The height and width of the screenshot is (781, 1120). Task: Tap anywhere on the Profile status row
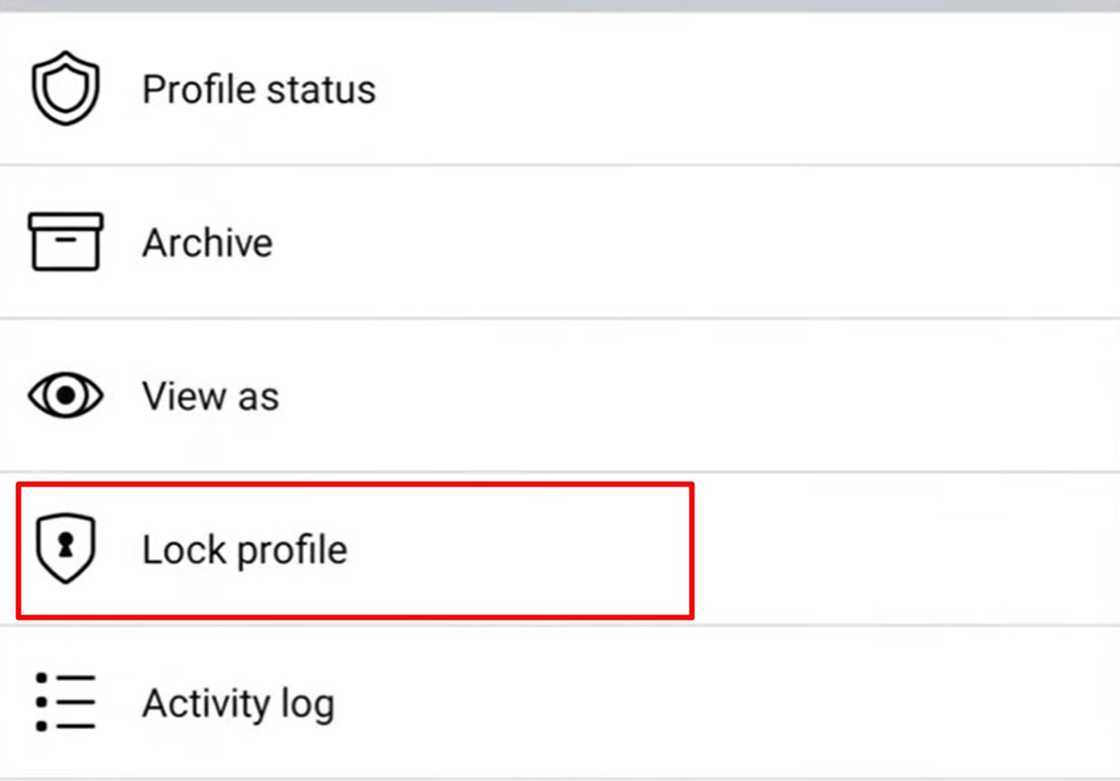[400, 88]
